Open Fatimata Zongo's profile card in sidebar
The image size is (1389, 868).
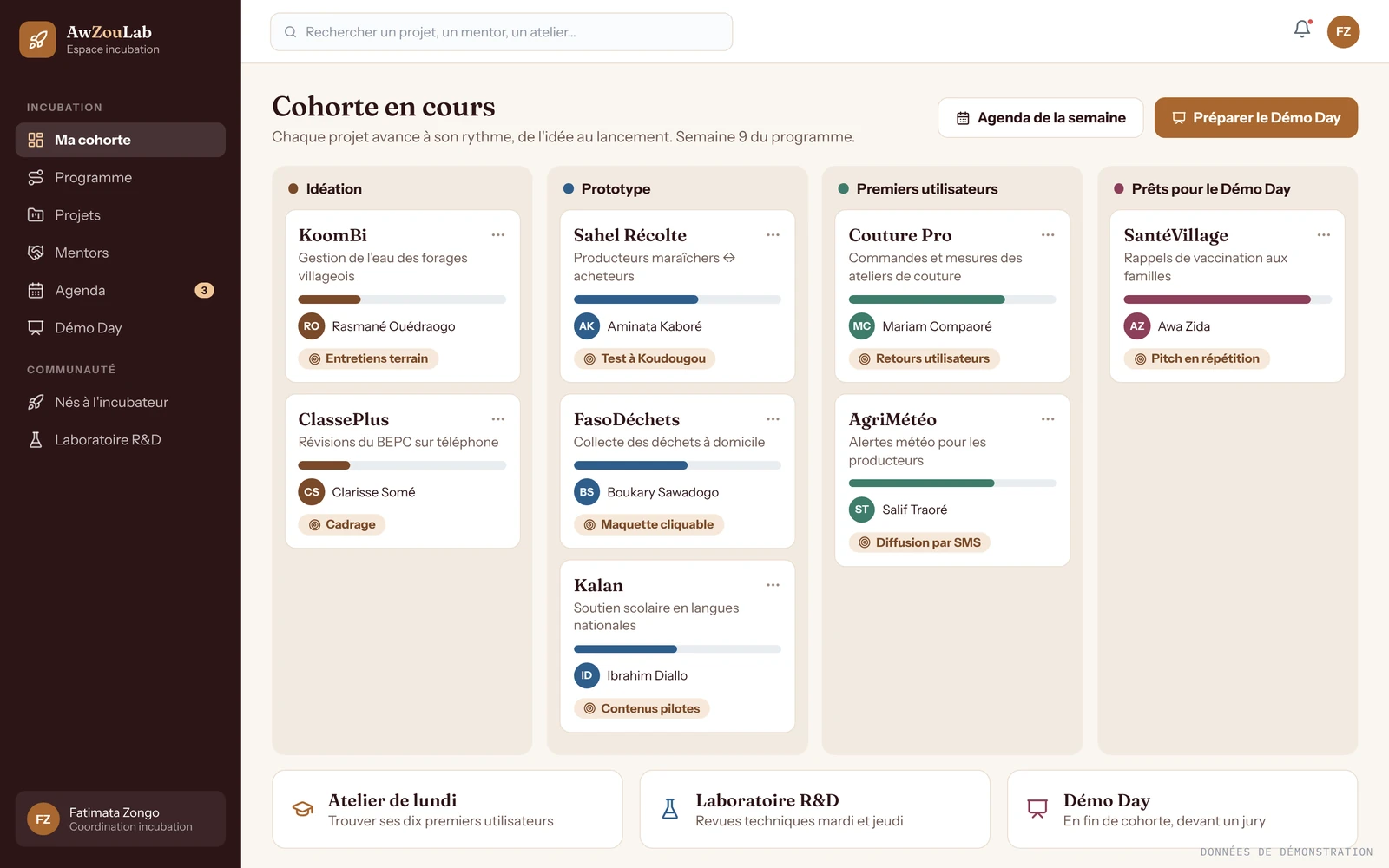pyautogui.click(x=121, y=819)
